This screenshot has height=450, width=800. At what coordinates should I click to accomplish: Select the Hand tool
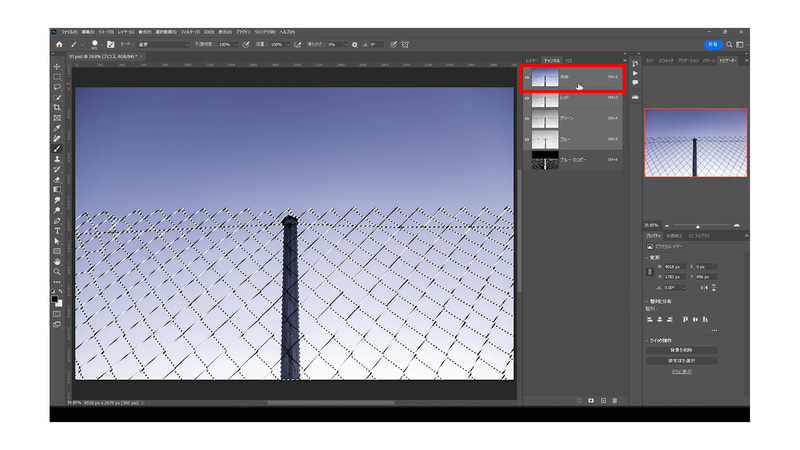pyautogui.click(x=57, y=262)
